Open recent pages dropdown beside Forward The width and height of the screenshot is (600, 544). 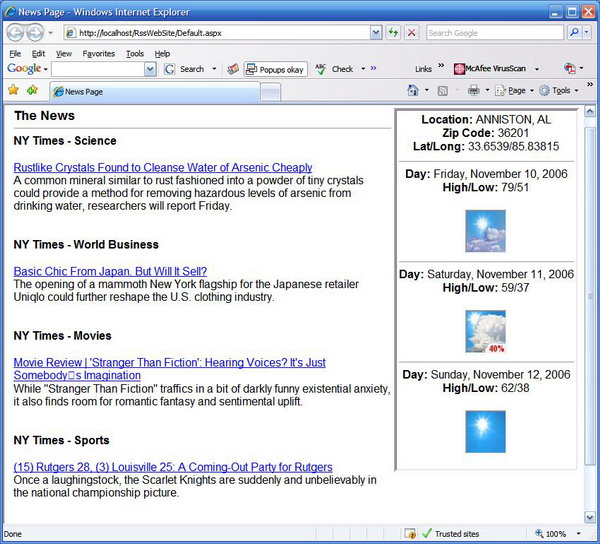click(x=51, y=33)
